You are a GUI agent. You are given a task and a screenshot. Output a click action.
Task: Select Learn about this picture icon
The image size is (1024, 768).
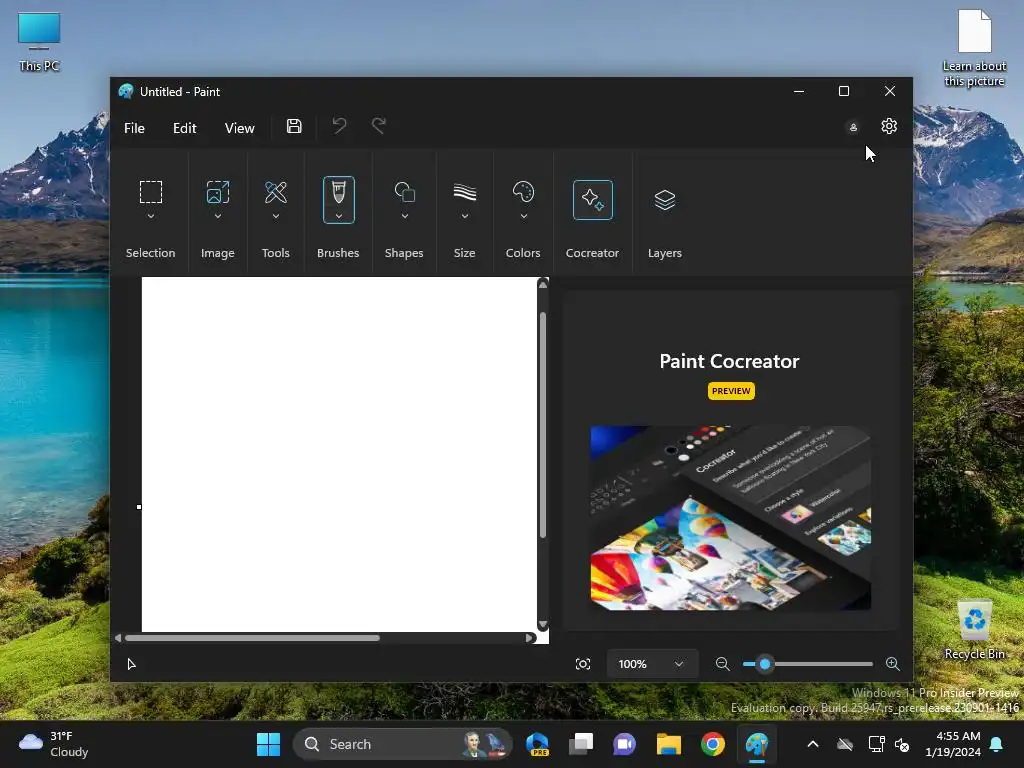[x=974, y=48]
